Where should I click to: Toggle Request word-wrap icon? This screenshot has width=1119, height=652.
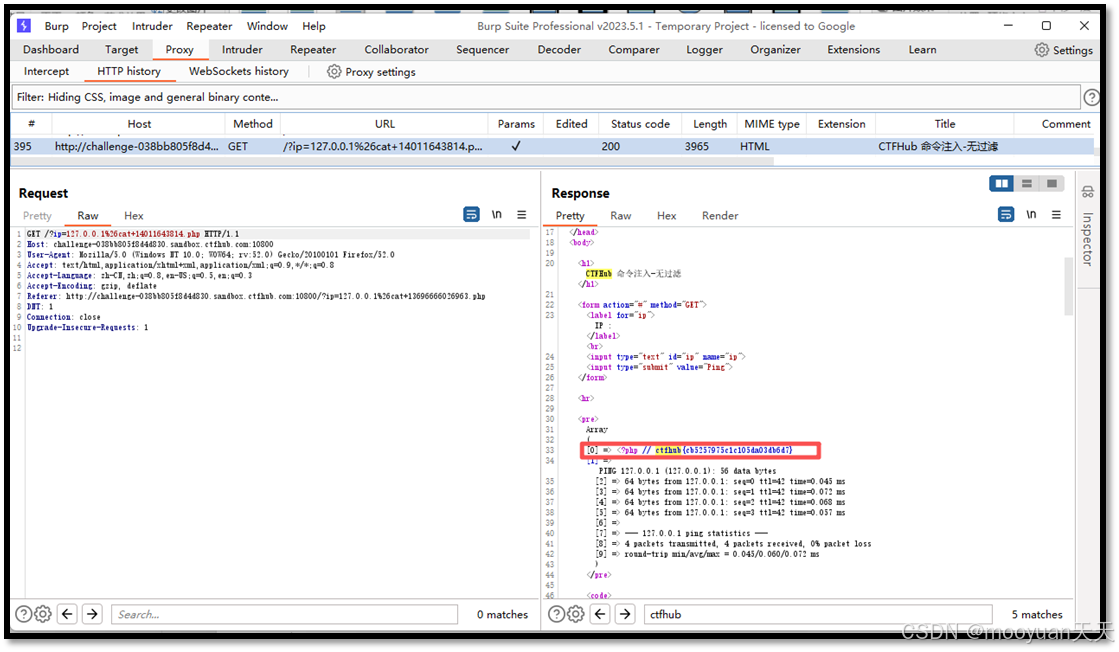(472, 215)
